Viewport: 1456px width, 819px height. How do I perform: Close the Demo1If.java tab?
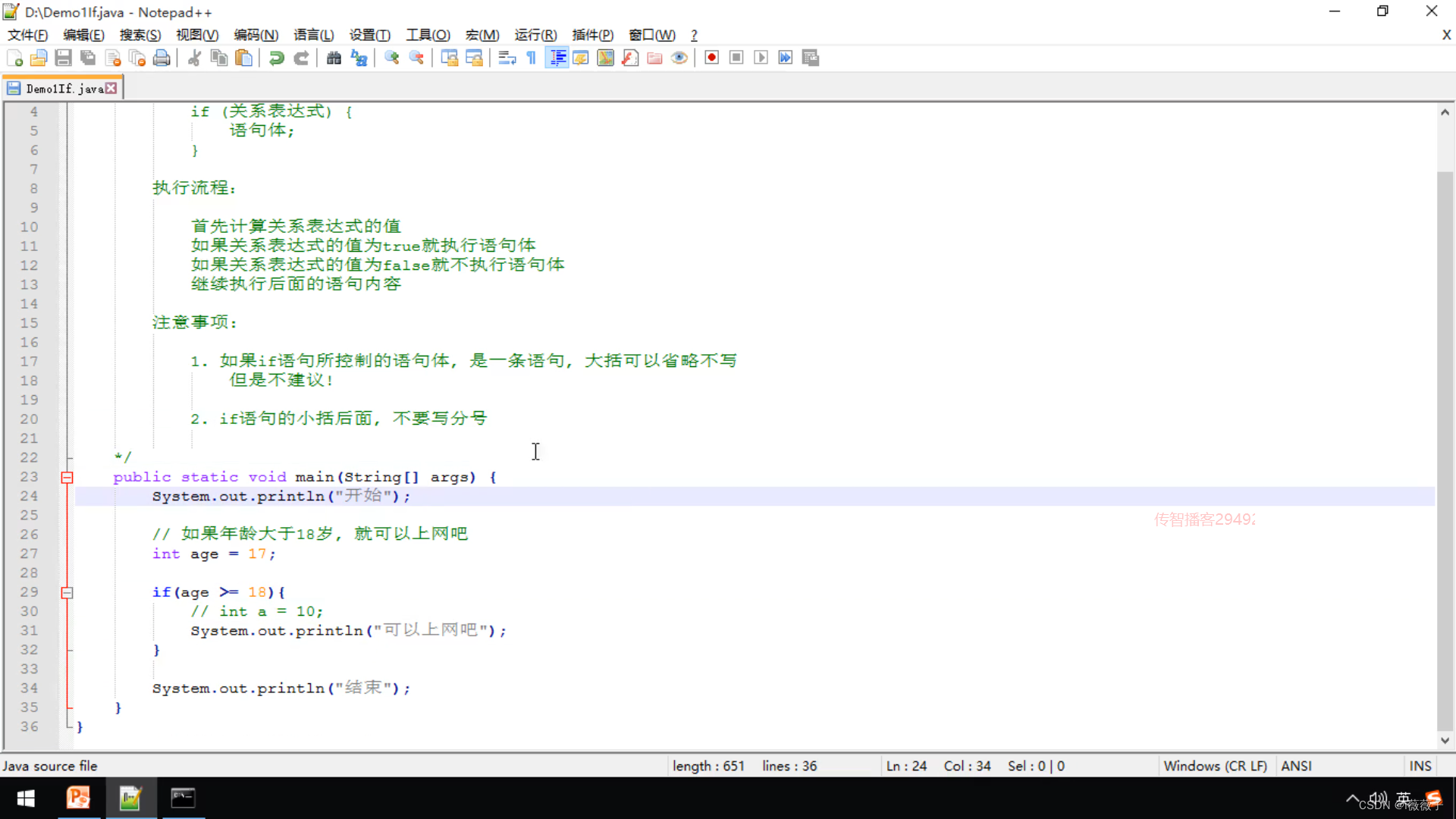point(111,88)
